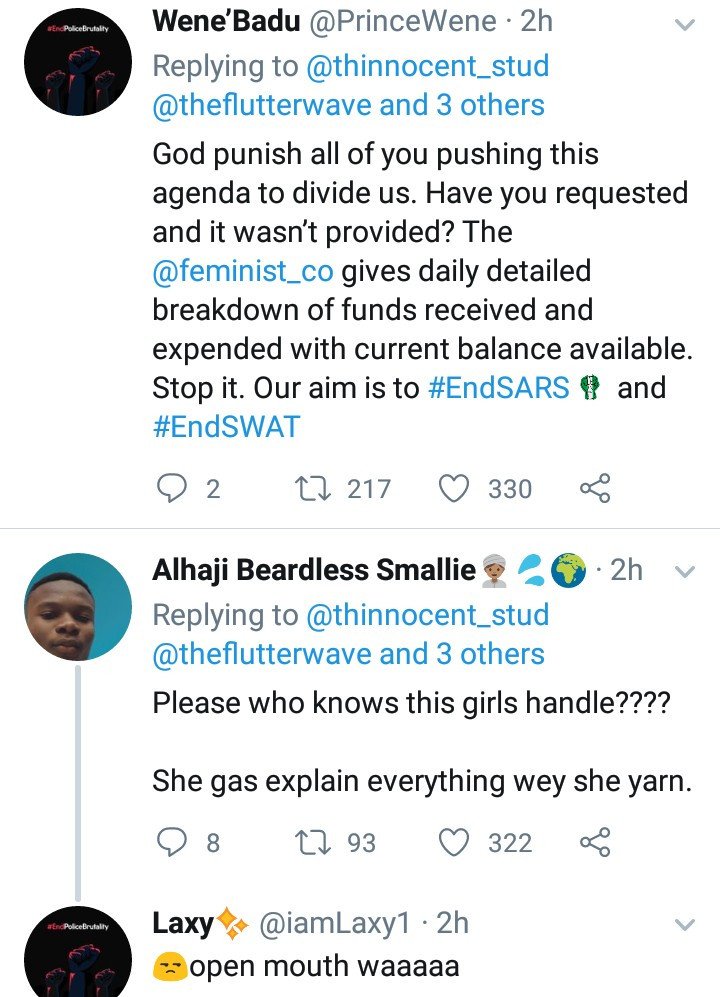Image resolution: width=720 pixels, height=997 pixels.
Task: Reply to Wene'Badu's tweet
Action: pos(174,488)
